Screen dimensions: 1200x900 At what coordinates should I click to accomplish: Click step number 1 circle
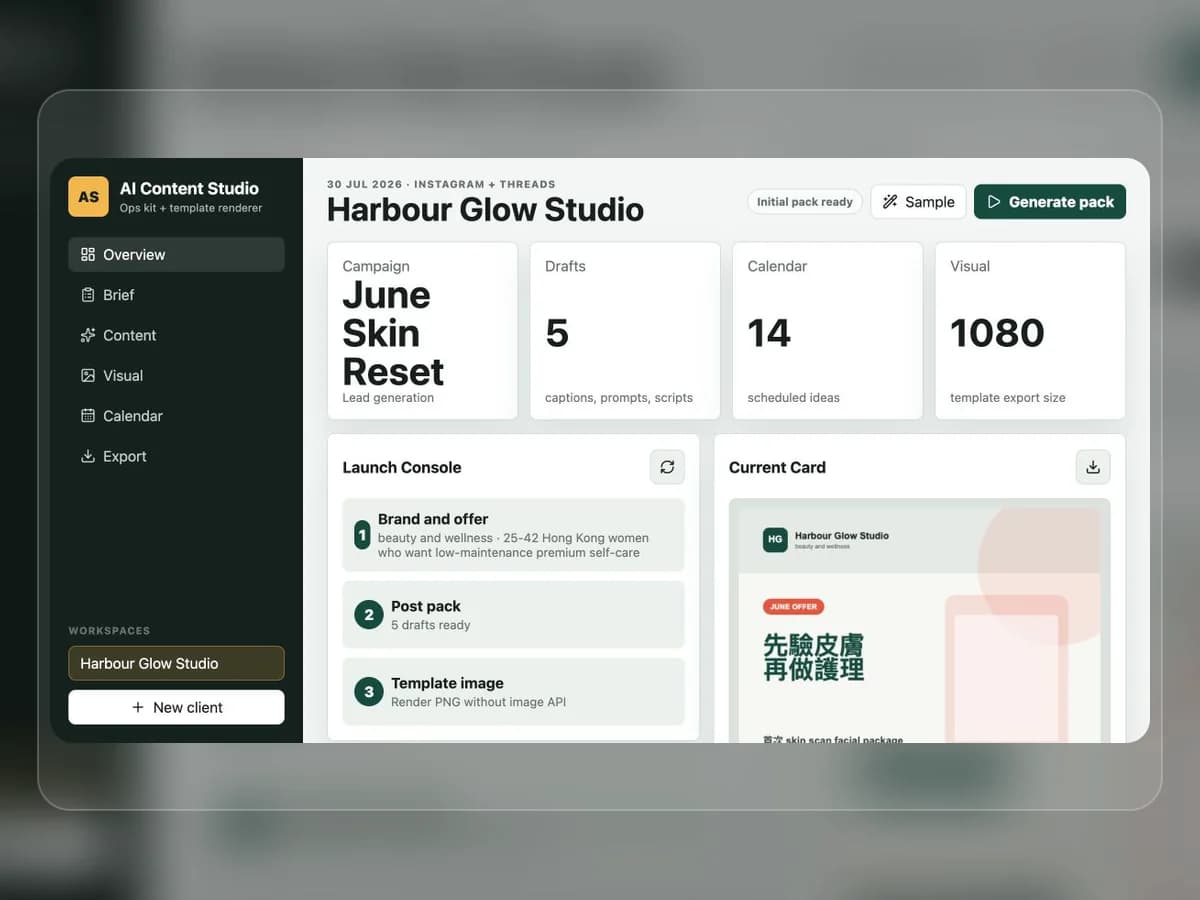pyautogui.click(x=362, y=535)
